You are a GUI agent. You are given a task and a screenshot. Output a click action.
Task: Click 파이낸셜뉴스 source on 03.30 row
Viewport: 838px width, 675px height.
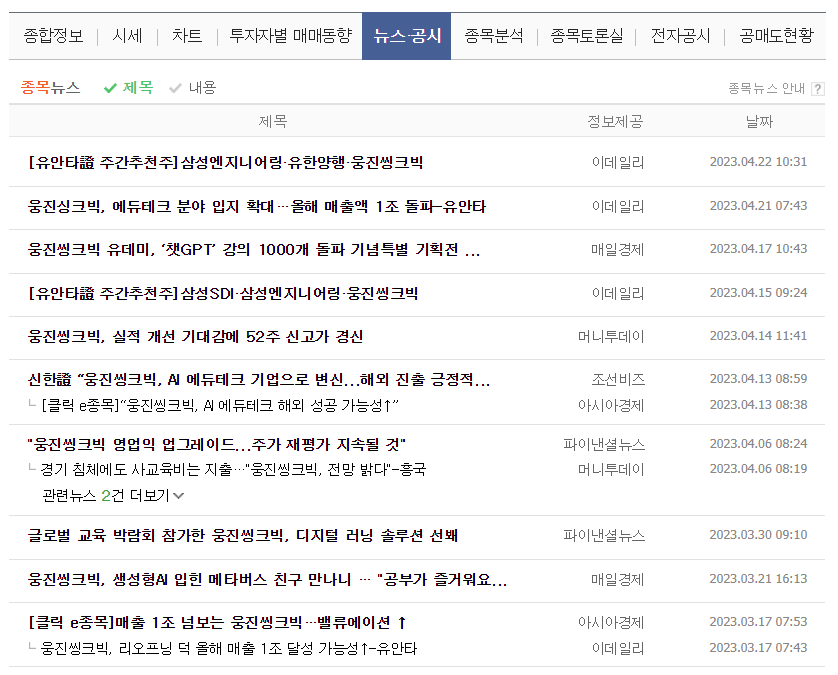[604, 535]
